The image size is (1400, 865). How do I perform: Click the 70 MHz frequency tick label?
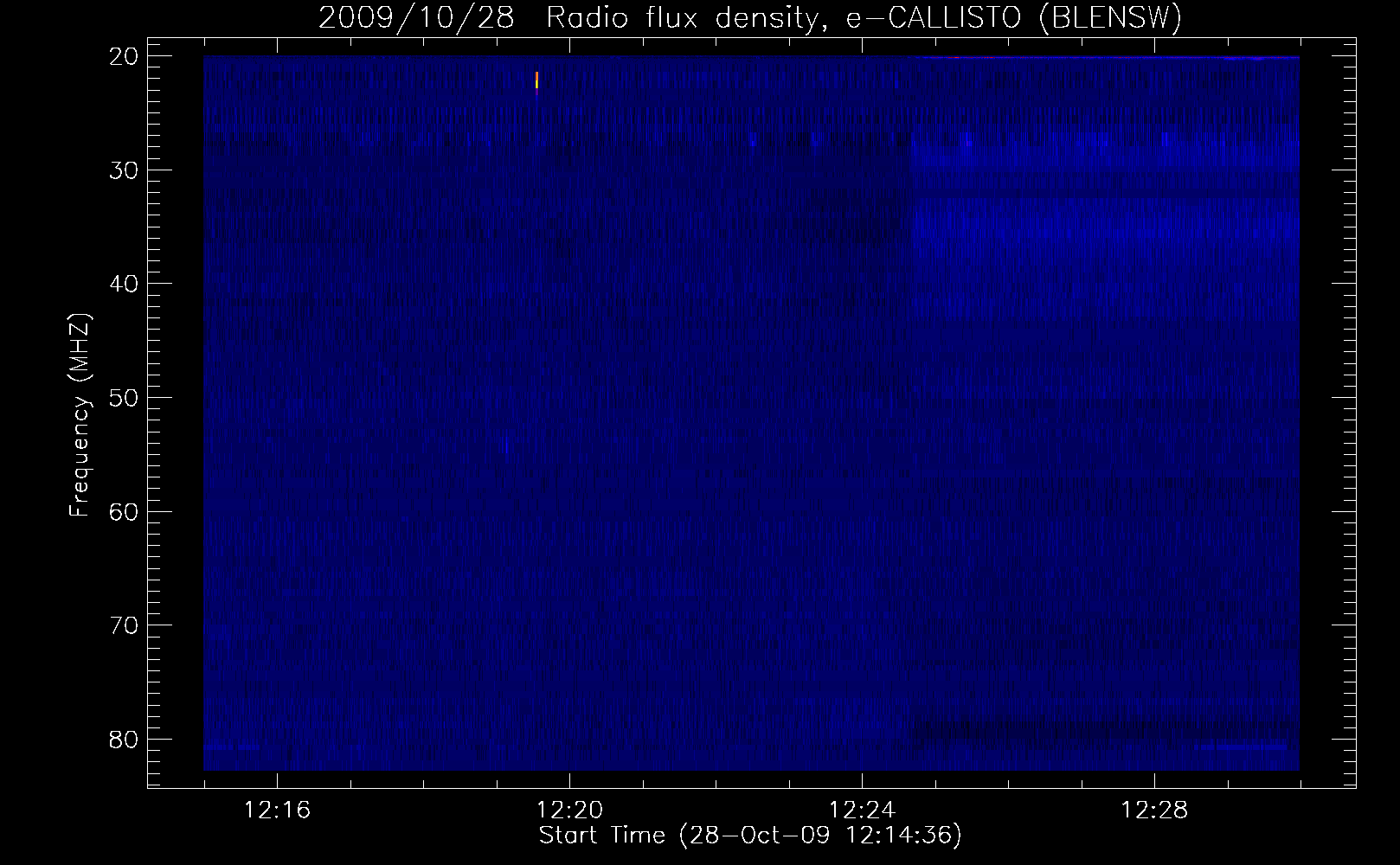click(122, 625)
